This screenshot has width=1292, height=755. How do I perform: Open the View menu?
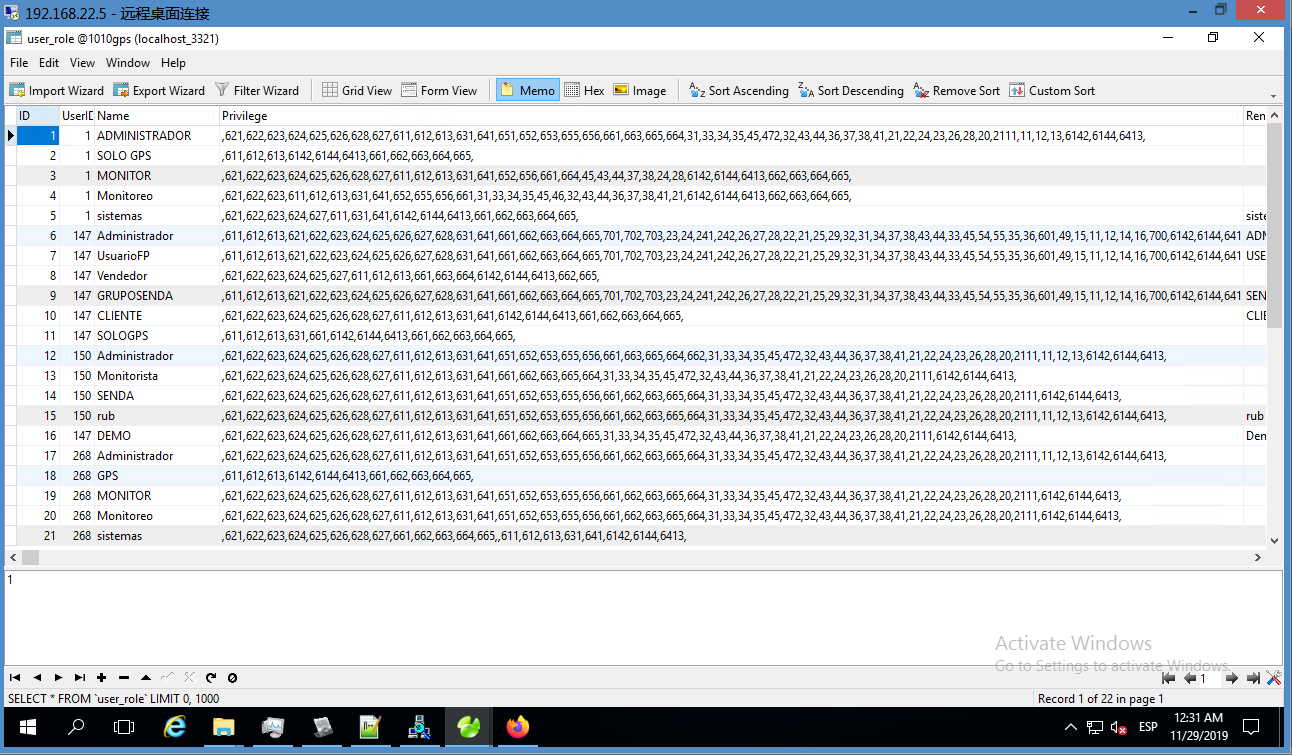coord(82,62)
